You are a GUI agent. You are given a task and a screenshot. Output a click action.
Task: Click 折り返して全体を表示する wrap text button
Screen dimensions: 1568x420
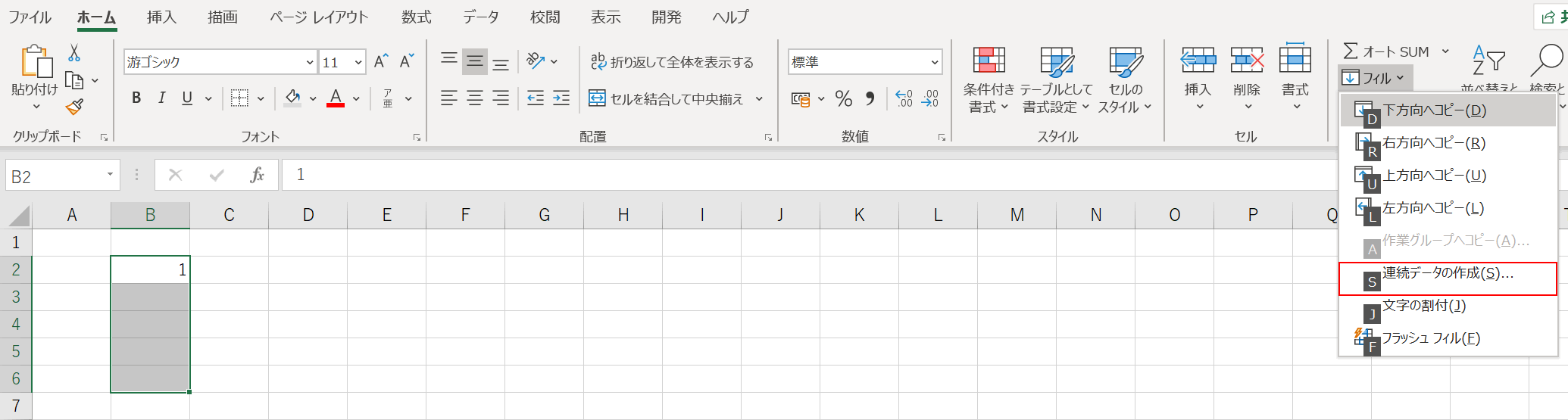tap(673, 62)
